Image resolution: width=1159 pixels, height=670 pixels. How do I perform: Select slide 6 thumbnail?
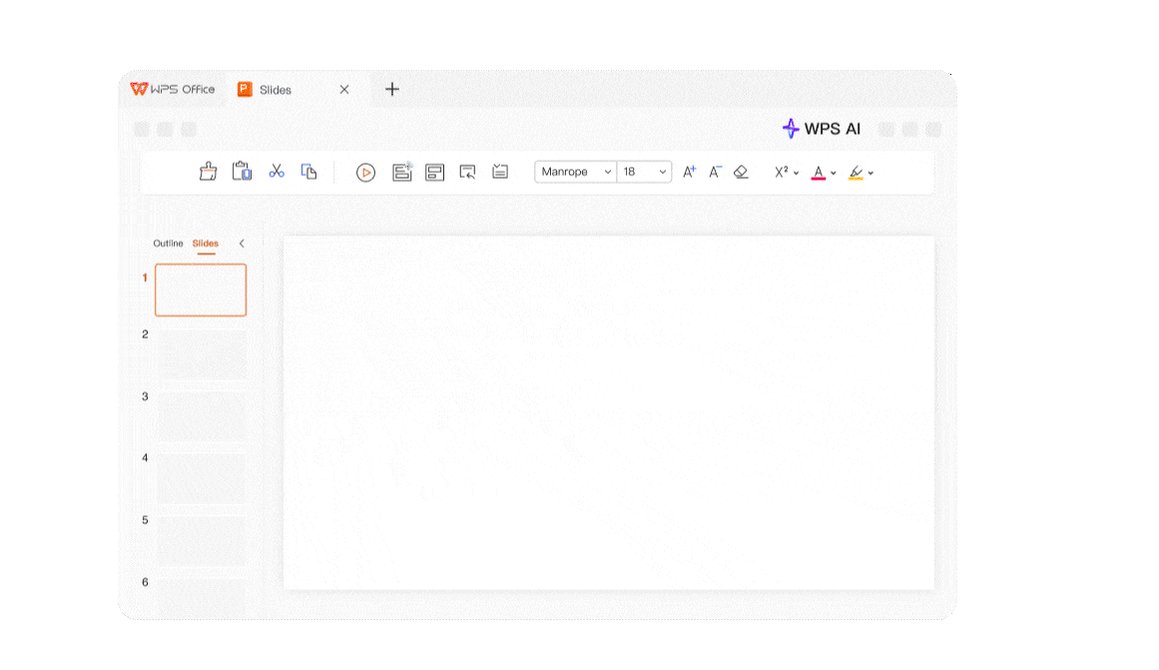pyautogui.click(x=202, y=598)
